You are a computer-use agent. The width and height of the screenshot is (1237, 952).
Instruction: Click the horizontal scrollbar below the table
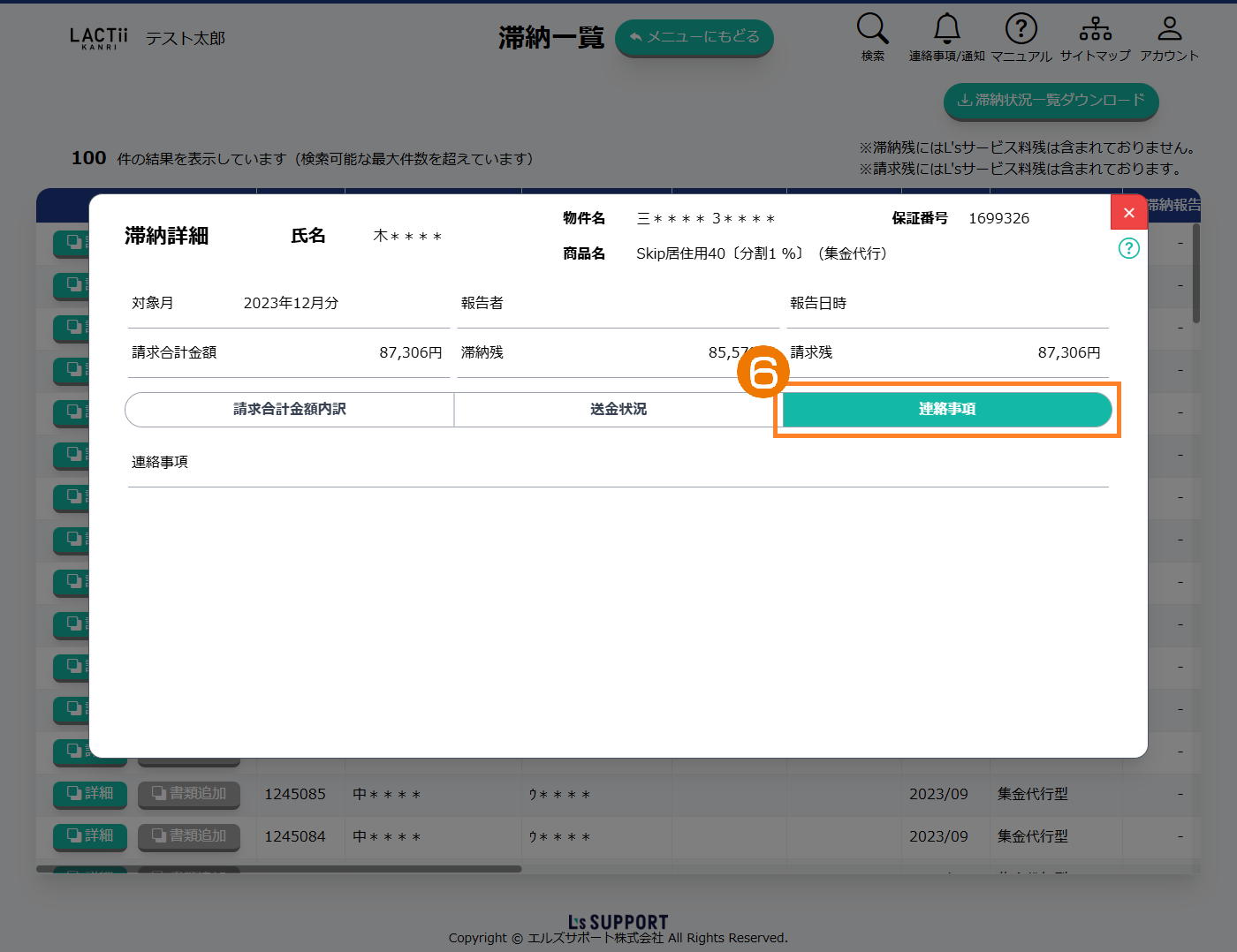click(x=279, y=869)
